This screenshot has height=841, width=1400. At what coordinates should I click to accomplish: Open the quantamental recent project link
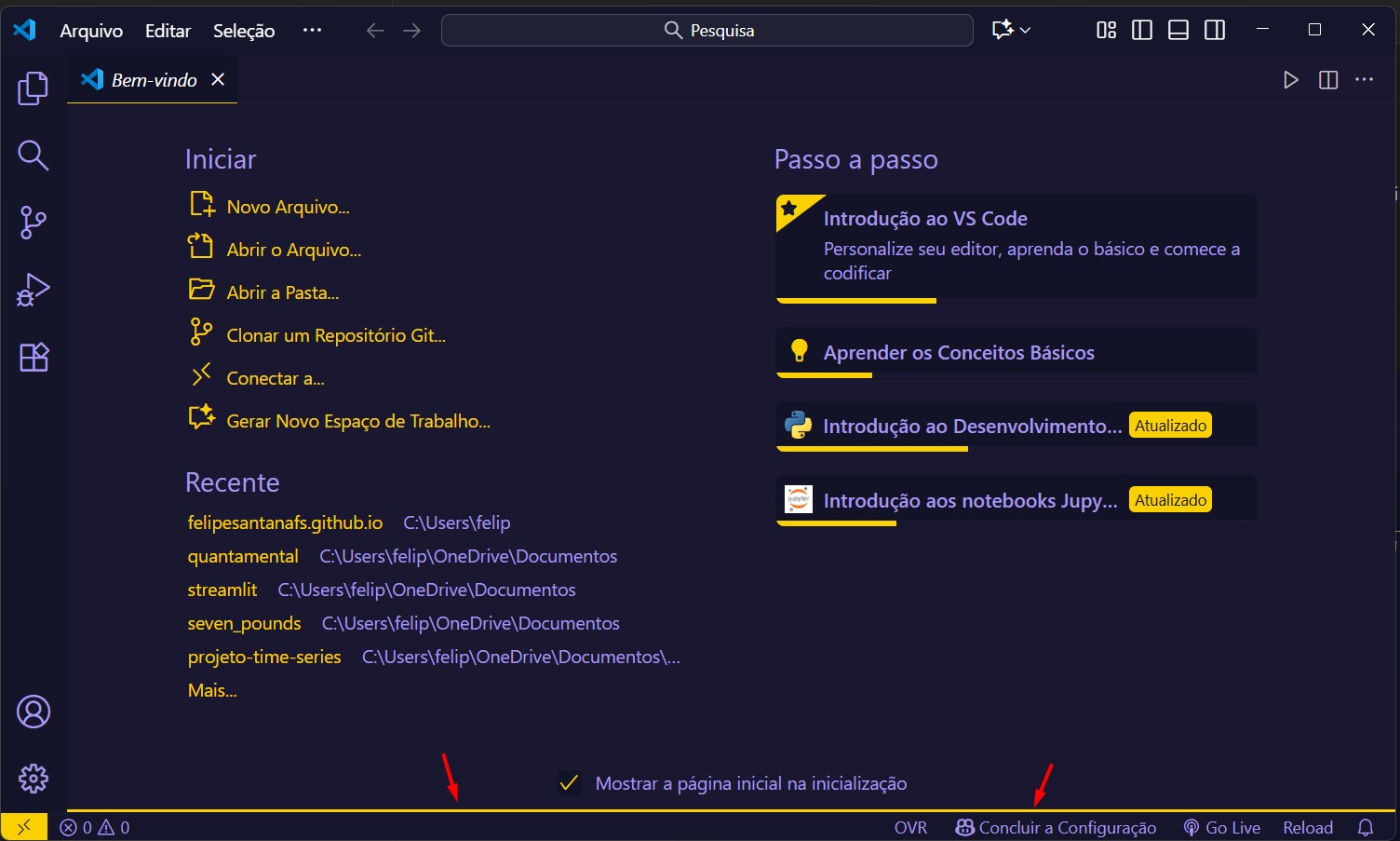[243, 556]
